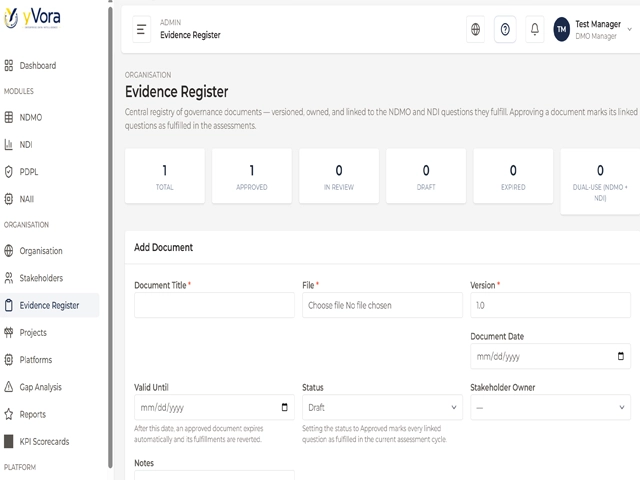Click the Approved stat card
The image size is (640, 480).
(x=251, y=176)
